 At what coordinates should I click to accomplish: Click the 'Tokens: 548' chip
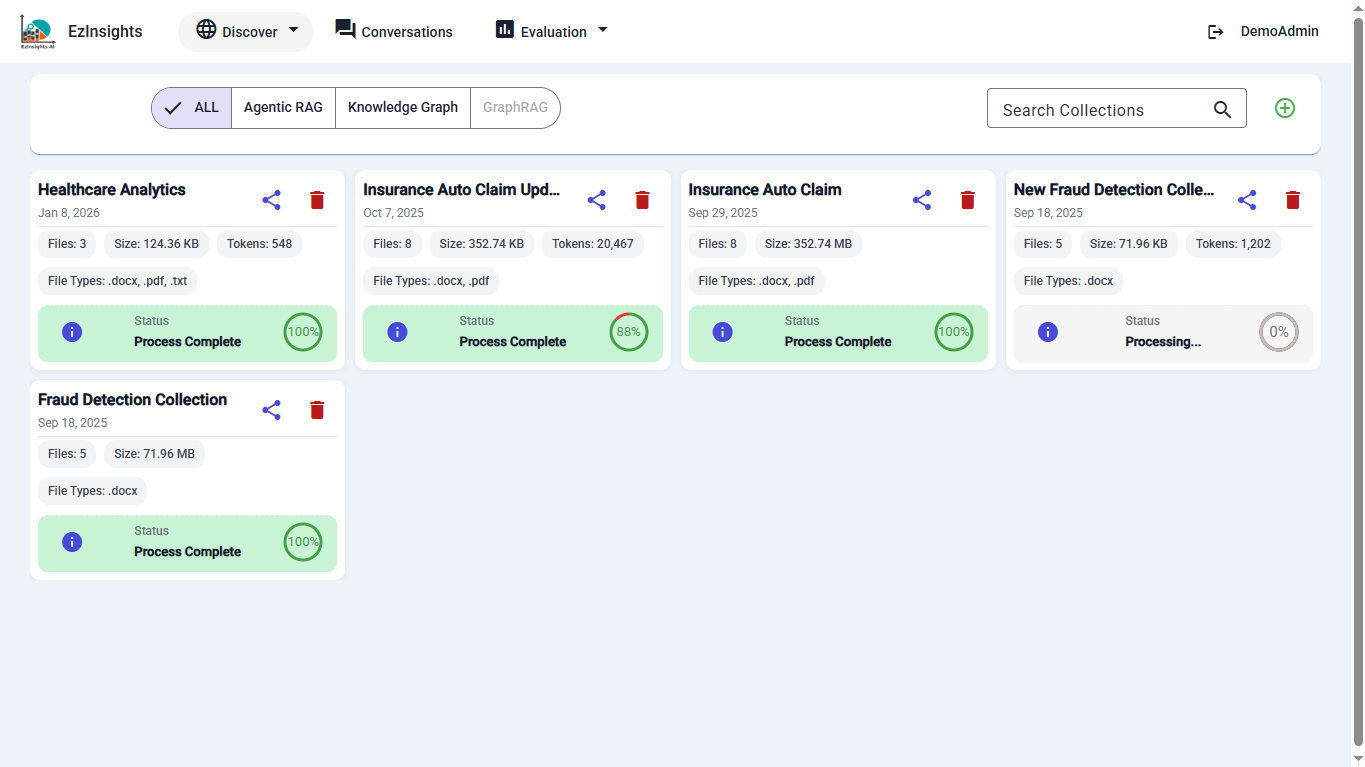point(260,244)
